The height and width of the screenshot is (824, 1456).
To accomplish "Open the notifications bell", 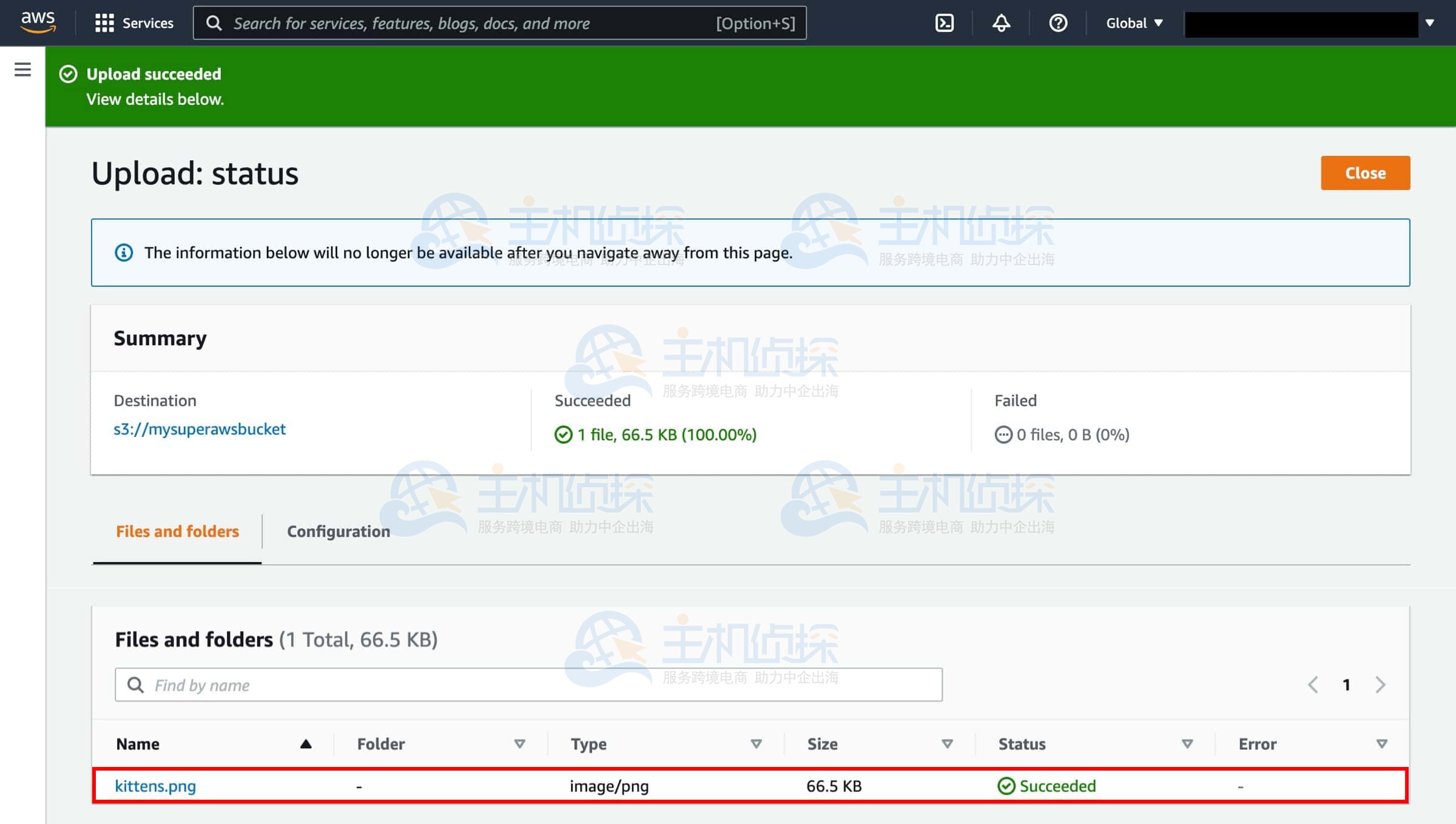I will click(1001, 23).
